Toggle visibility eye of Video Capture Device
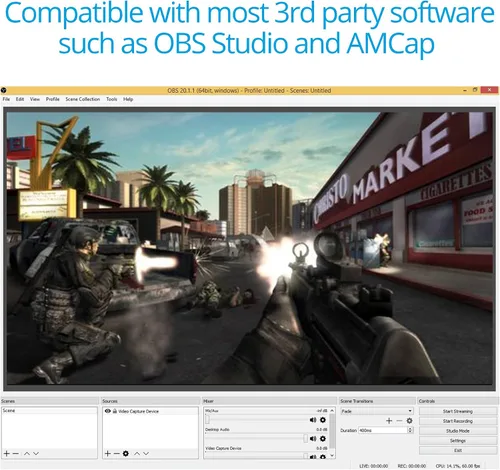 (108, 411)
